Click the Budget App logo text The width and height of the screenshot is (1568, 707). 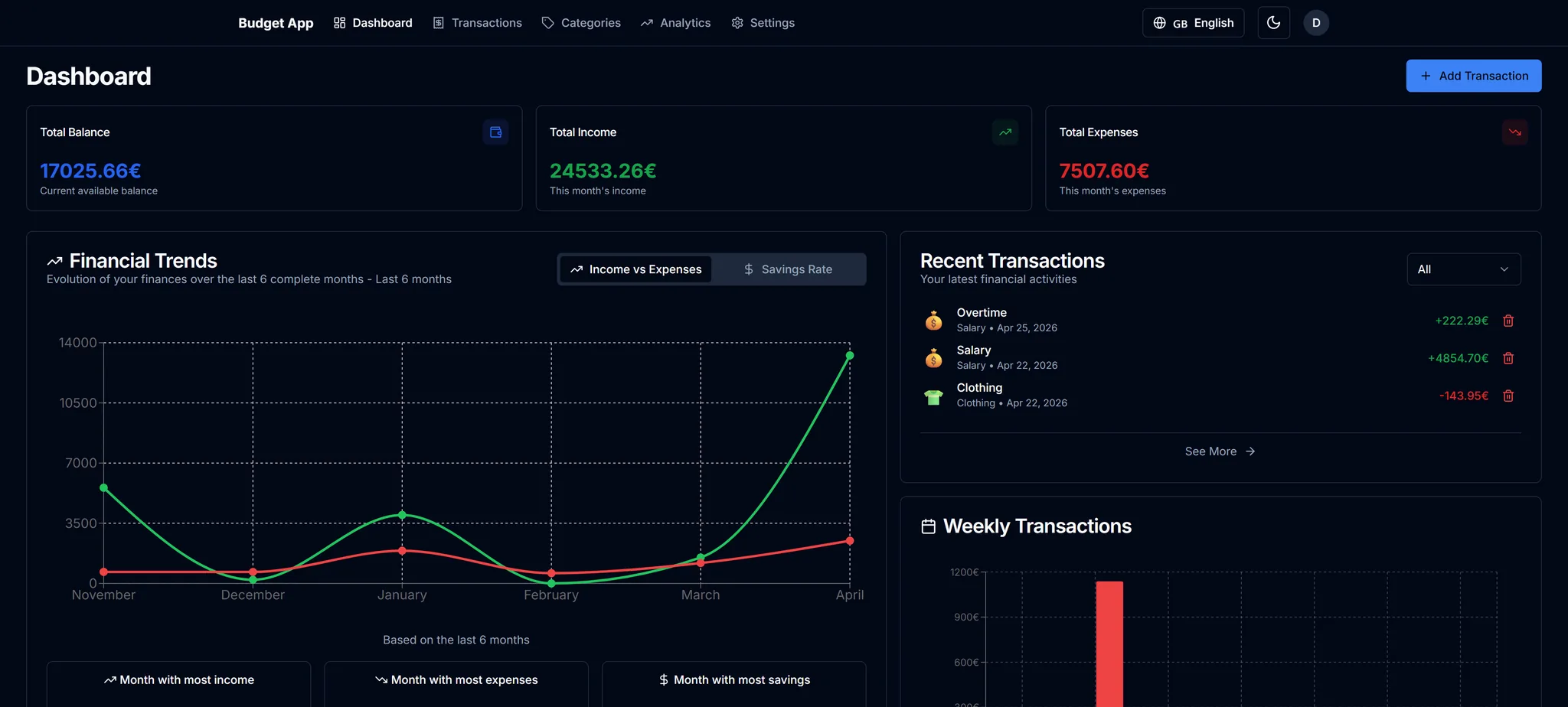[x=276, y=23]
